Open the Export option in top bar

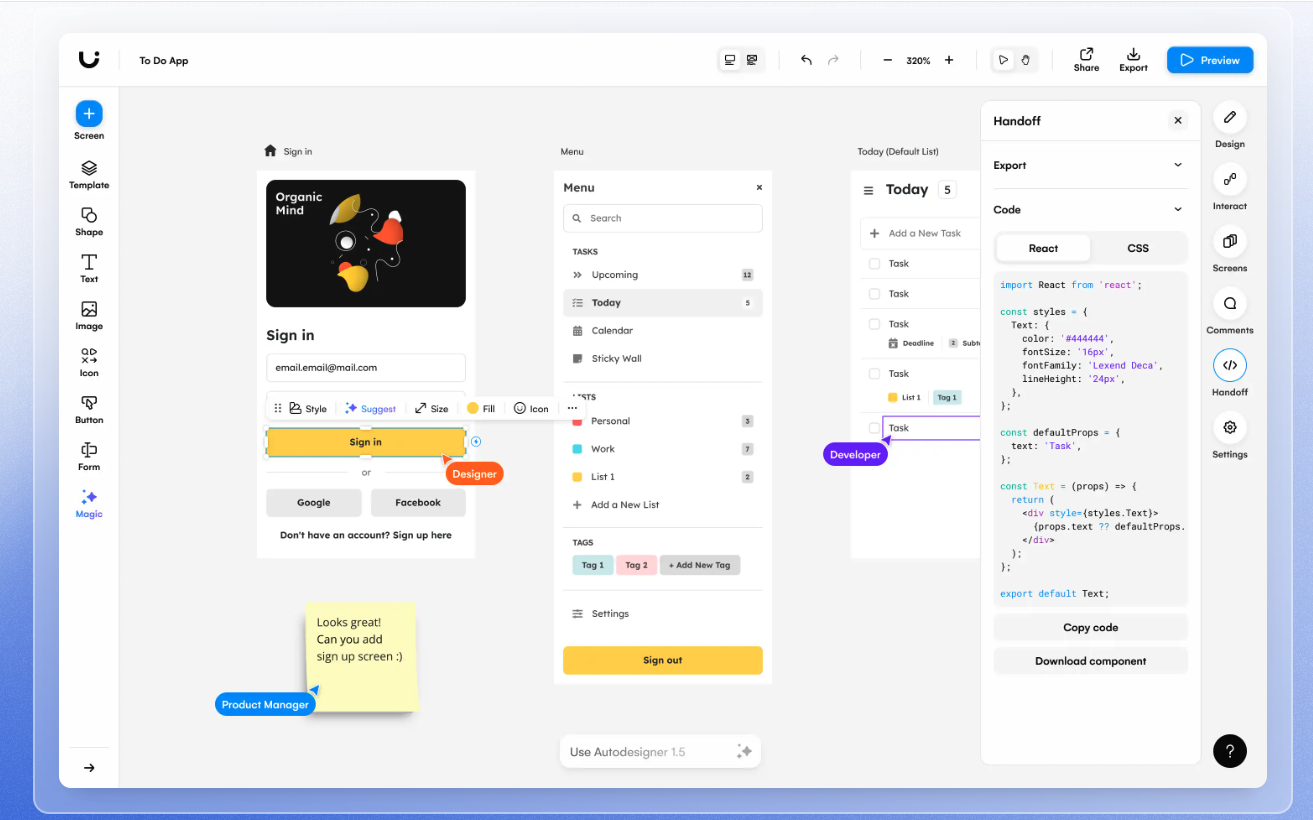[1133, 60]
